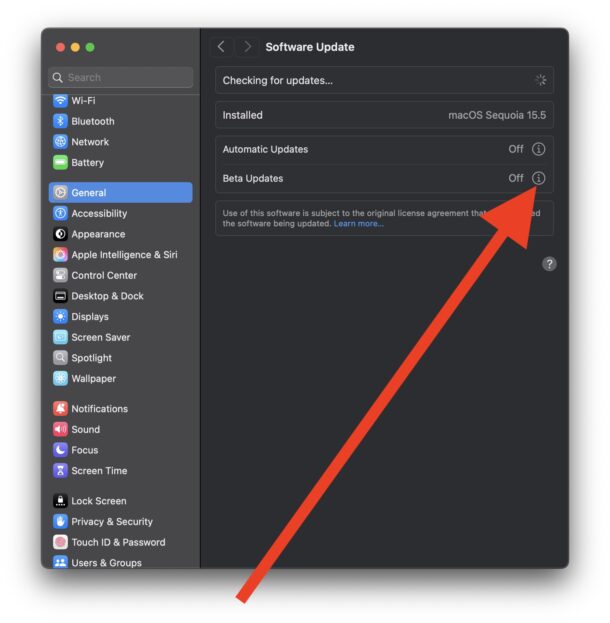Open the Displays settings pane
The image size is (610, 623).
tap(90, 317)
